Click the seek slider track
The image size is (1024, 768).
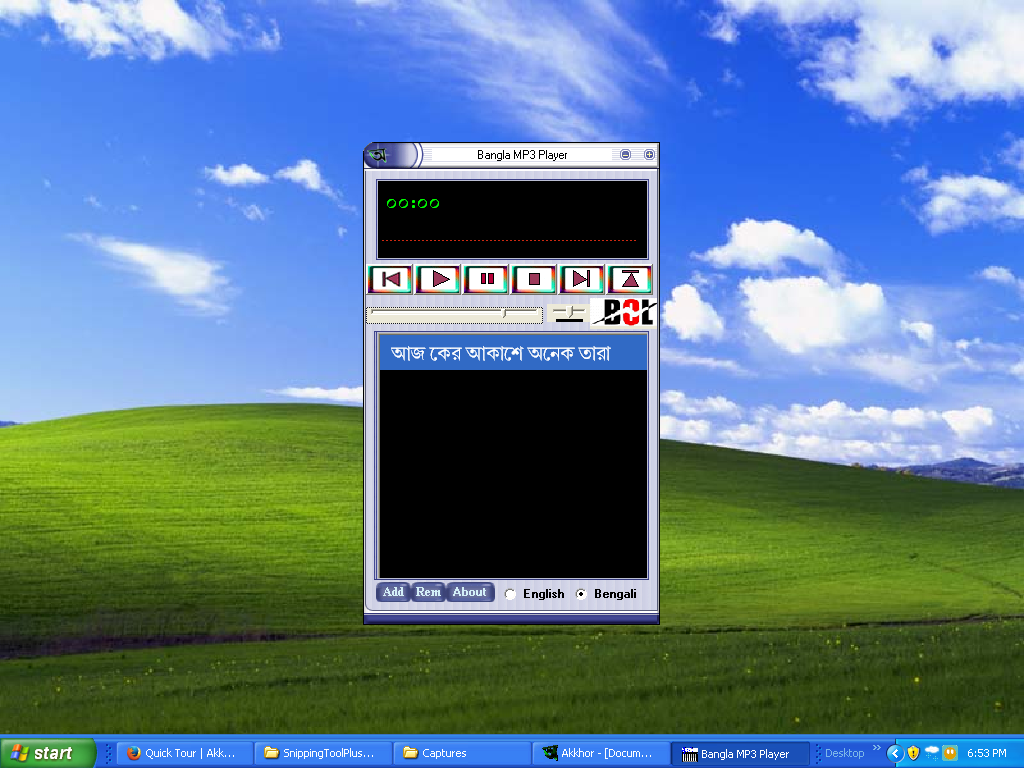(454, 315)
